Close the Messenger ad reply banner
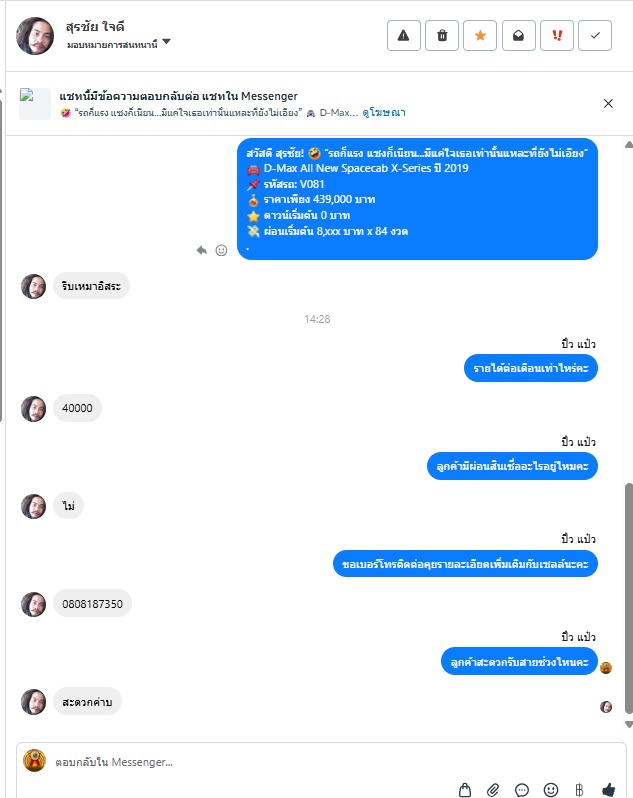Image resolution: width=633 pixels, height=798 pixels. (x=608, y=103)
